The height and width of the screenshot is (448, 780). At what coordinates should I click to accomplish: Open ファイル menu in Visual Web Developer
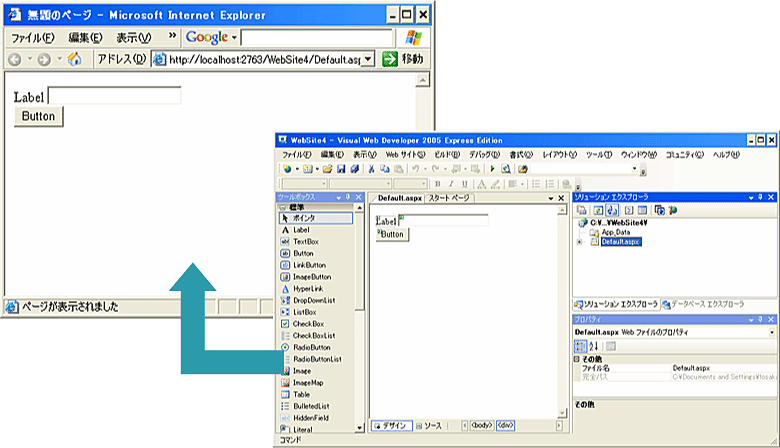point(296,155)
